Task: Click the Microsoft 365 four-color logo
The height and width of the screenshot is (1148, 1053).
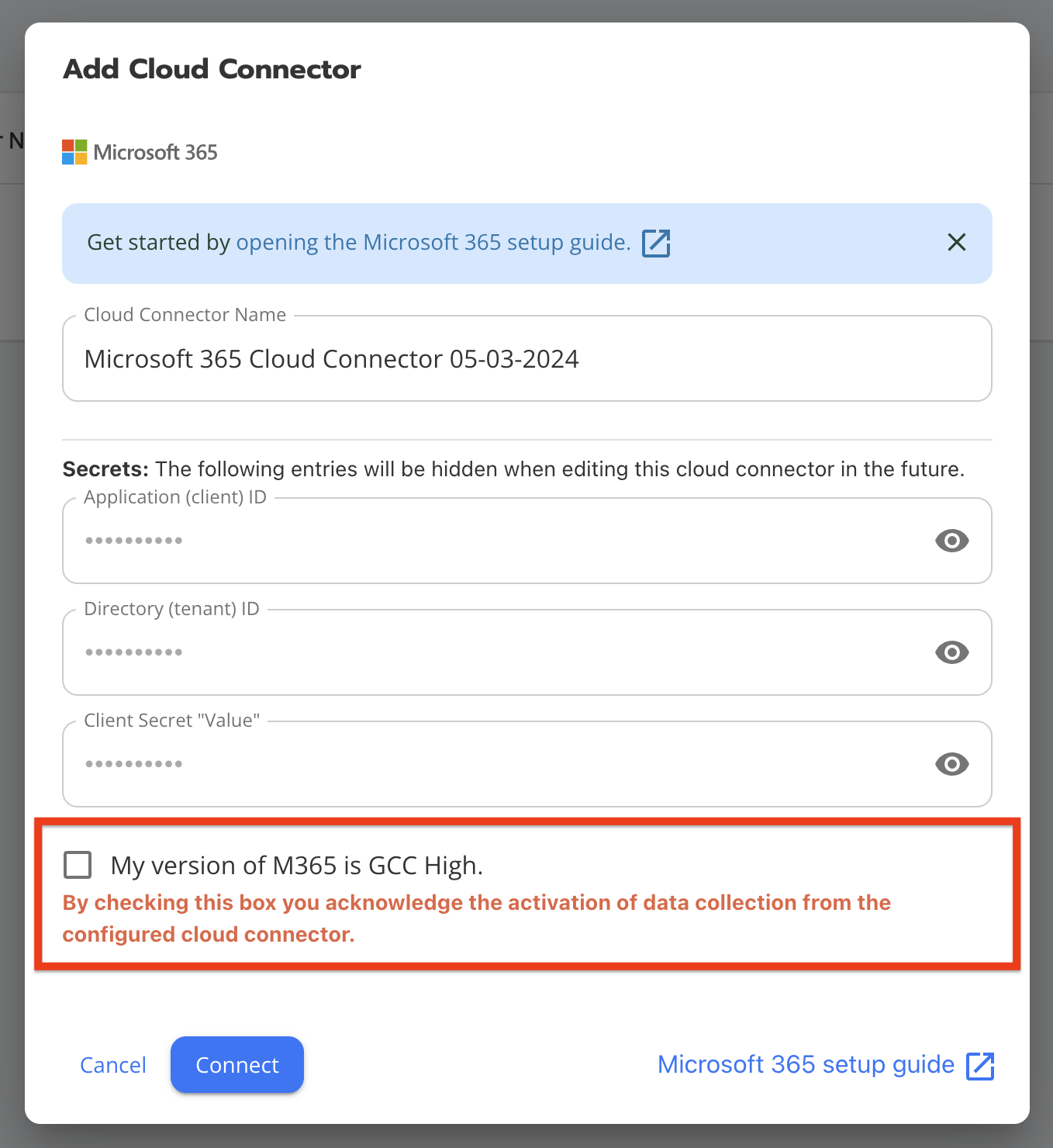Action: 74,152
